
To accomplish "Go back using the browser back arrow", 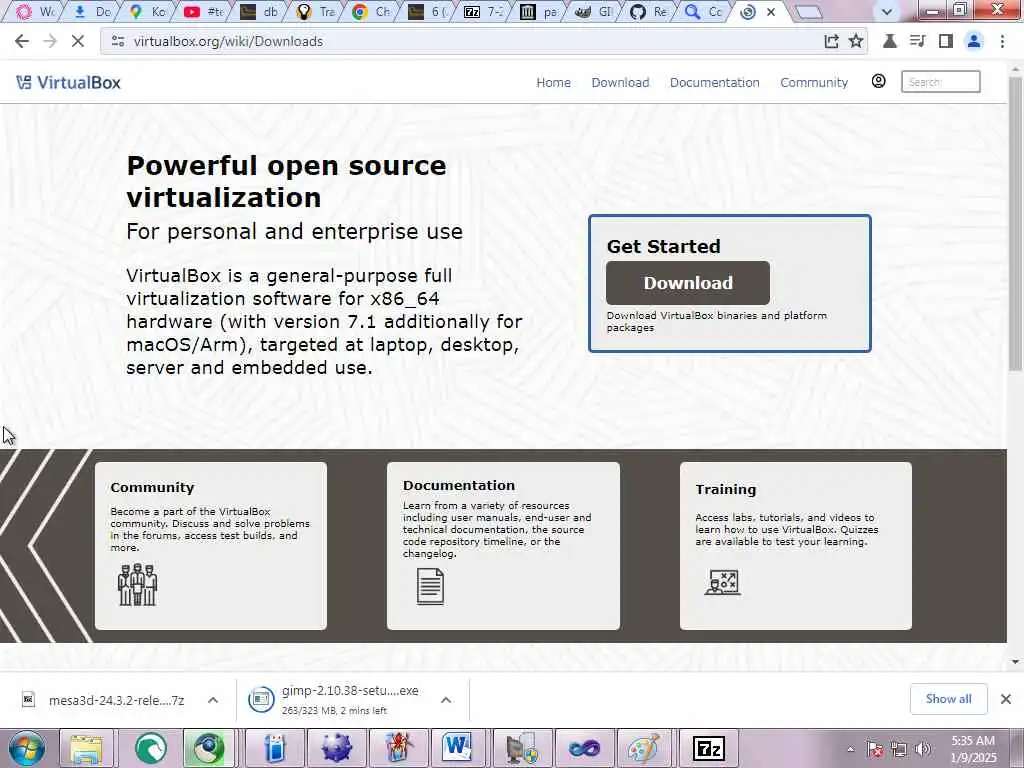I will (x=22, y=41).
